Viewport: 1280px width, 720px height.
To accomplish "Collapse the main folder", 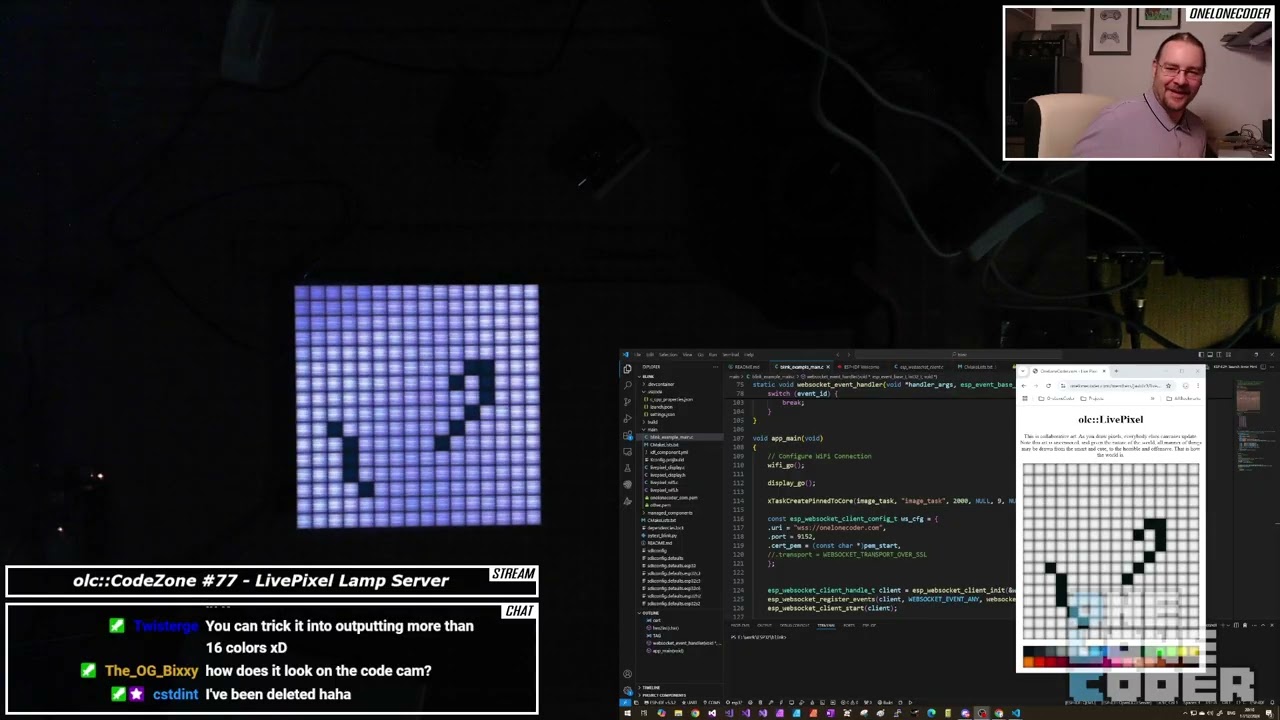I will (x=651, y=430).
